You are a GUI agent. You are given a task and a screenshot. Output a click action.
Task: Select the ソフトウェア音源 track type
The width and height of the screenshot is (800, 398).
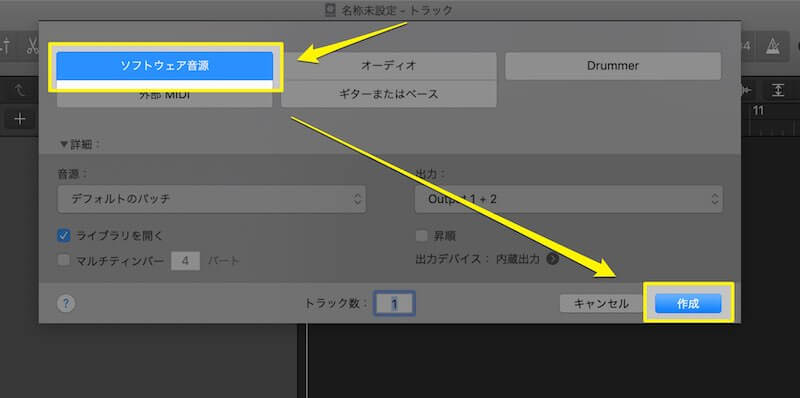click(x=165, y=66)
